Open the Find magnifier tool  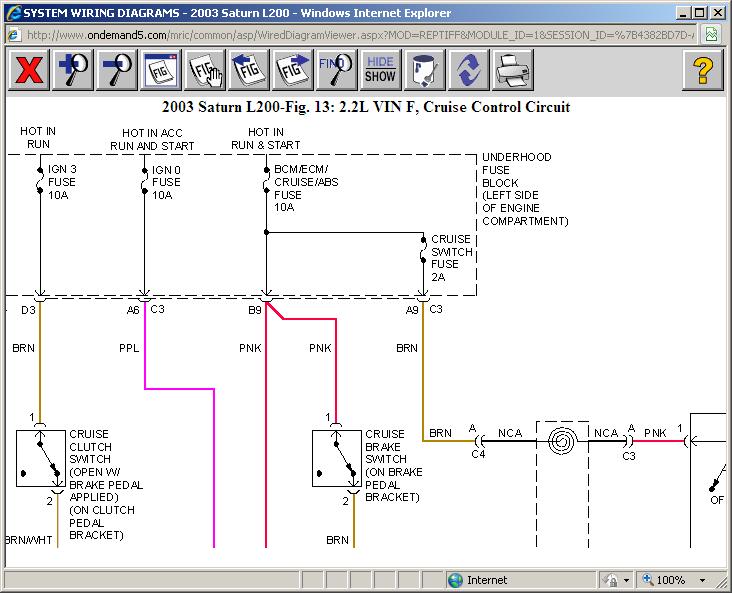click(337, 71)
